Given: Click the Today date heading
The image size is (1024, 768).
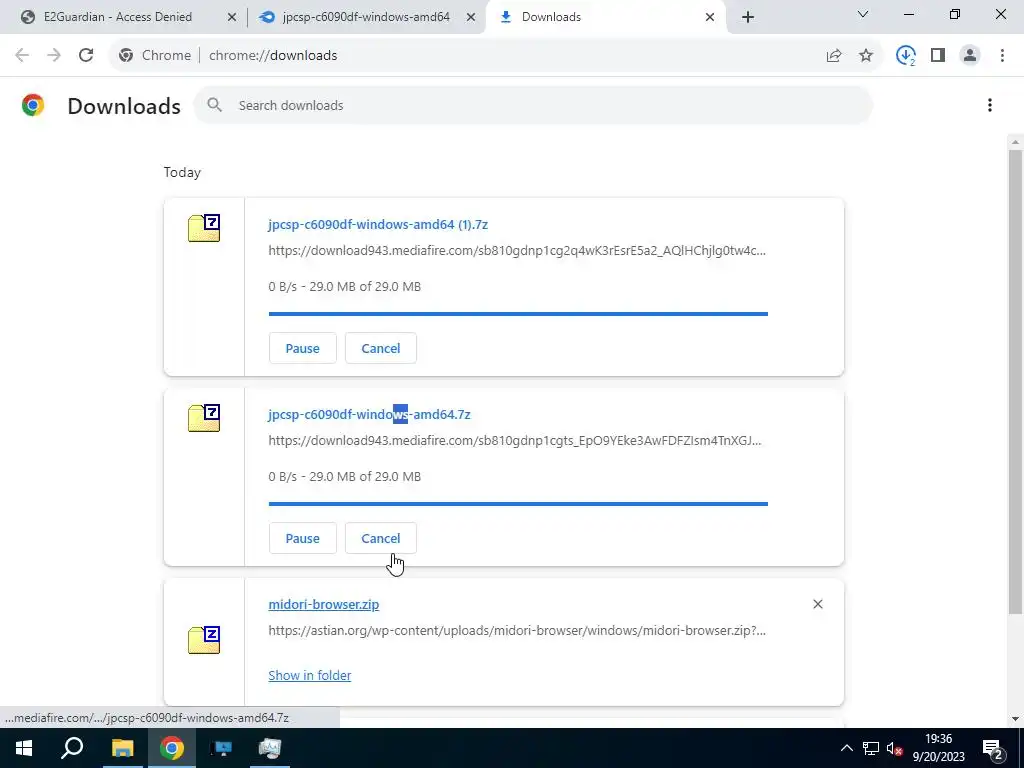Looking at the screenshot, I should (x=182, y=172).
